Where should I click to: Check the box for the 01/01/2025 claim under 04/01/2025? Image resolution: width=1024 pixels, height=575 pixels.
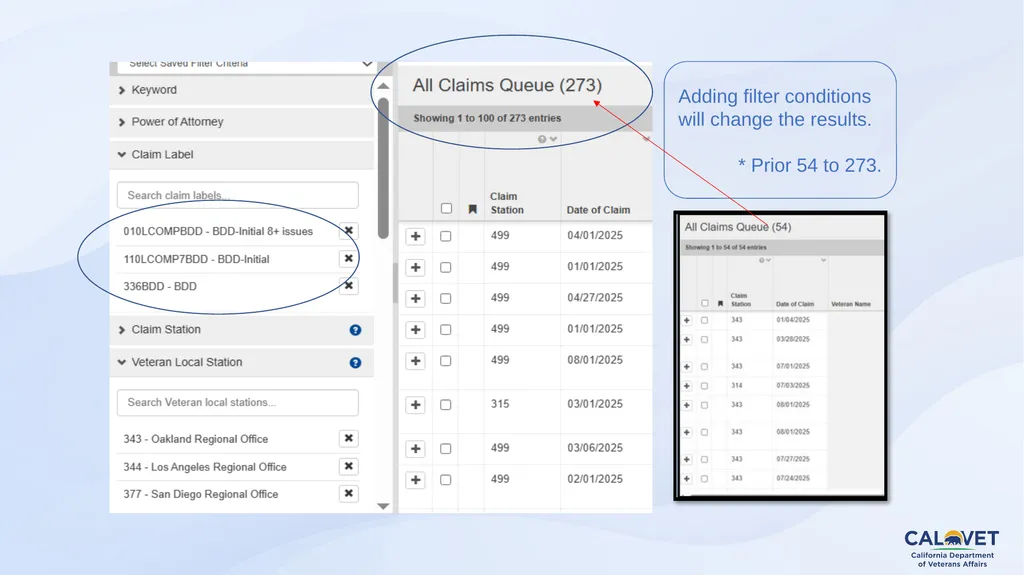pos(445,267)
